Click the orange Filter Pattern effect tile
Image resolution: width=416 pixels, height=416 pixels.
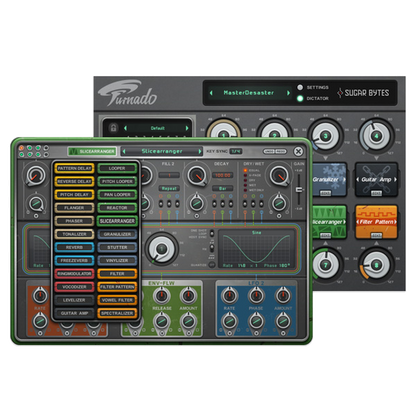(x=376, y=222)
